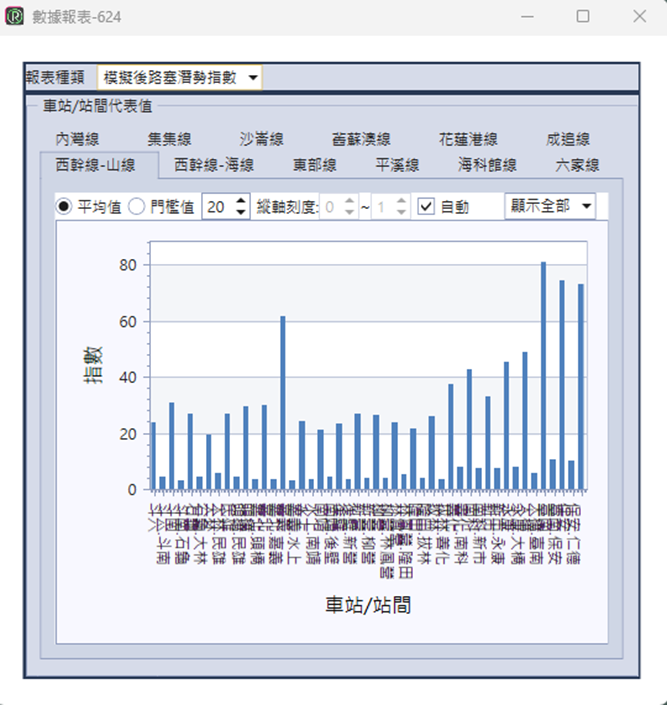Click the 車站/站間代表值 group title
This screenshot has width=667, height=705.
[98, 106]
